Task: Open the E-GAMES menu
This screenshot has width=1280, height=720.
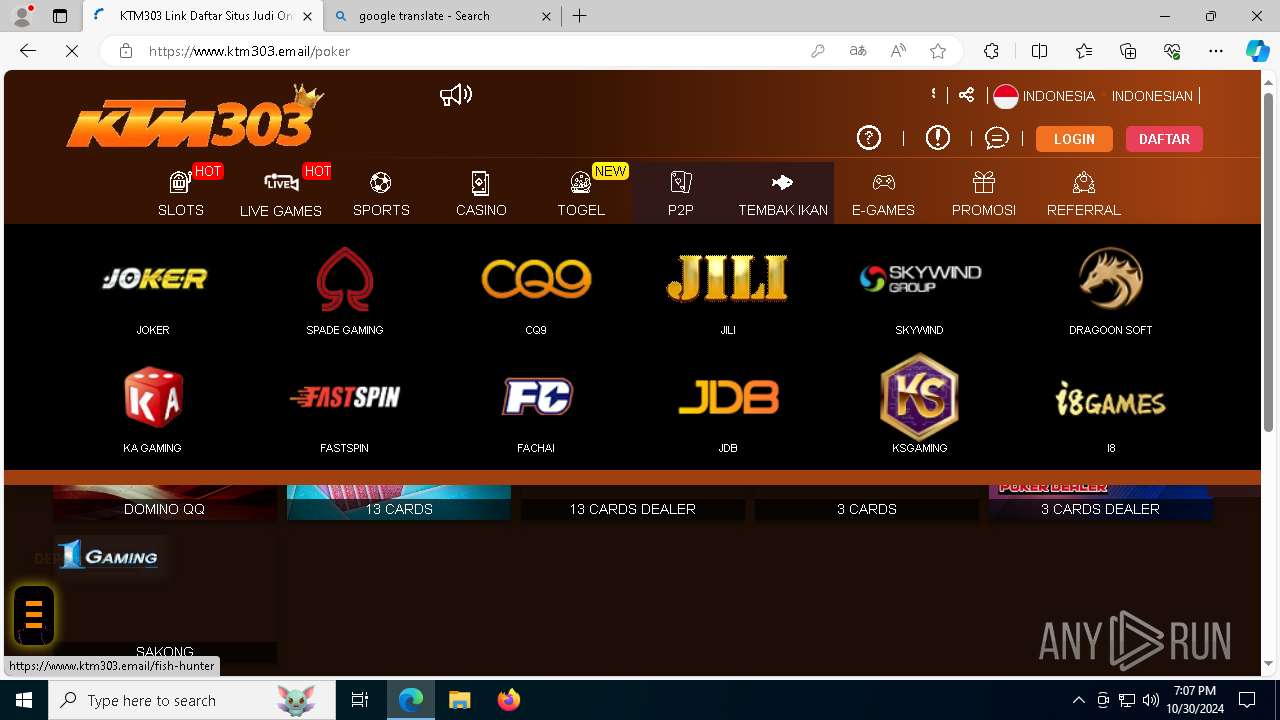Action: click(x=883, y=193)
